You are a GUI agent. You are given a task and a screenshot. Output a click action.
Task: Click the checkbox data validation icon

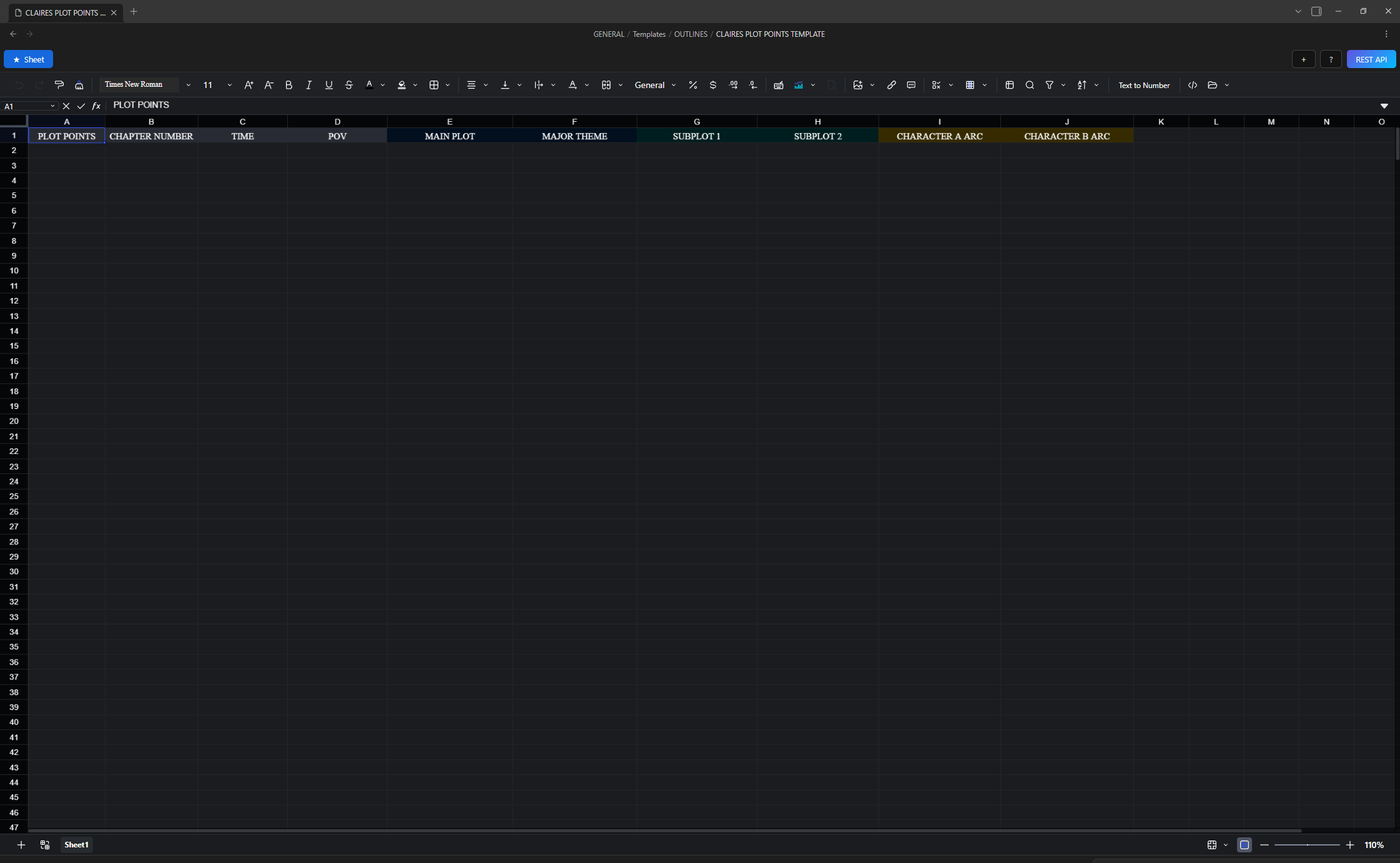pyautogui.click(x=936, y=85)
